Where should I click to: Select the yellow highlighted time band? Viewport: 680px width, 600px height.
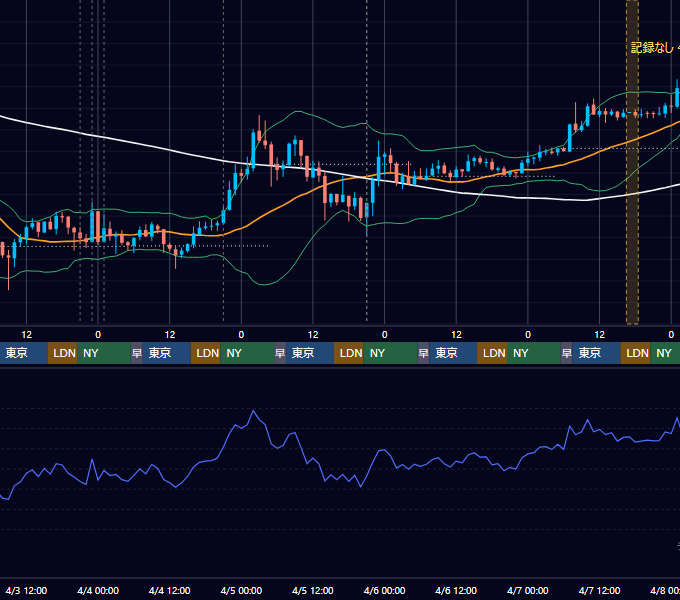tap(632, 162)
